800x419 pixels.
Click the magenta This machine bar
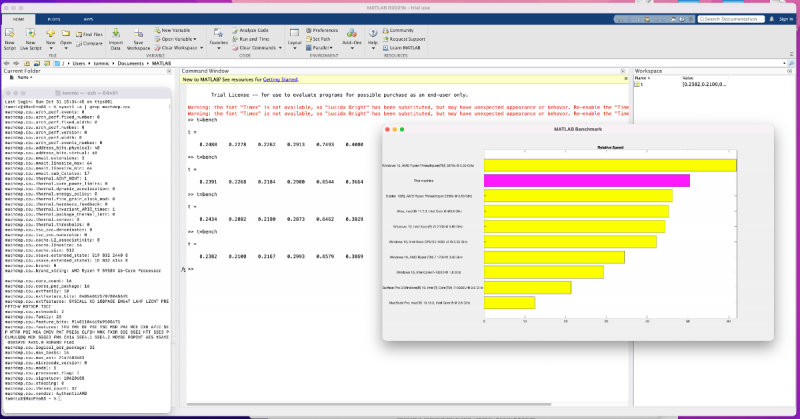point(586,181)
